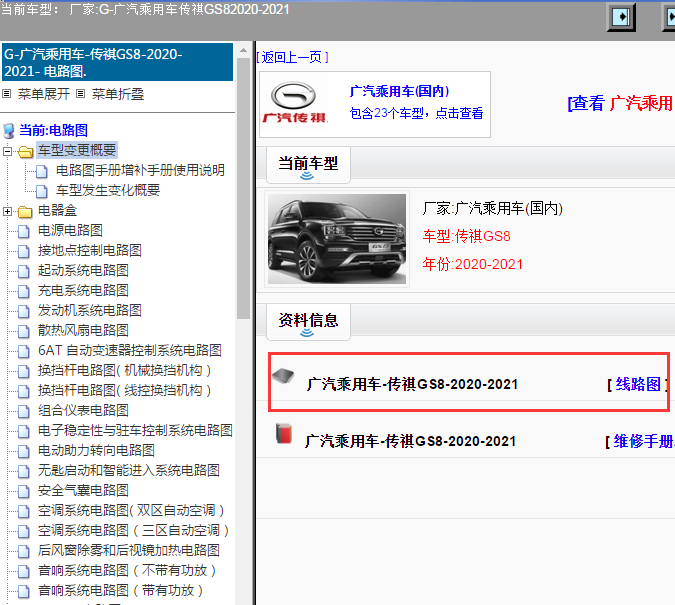
Task: Open the 线路图 link
Action: click(638, 384)
